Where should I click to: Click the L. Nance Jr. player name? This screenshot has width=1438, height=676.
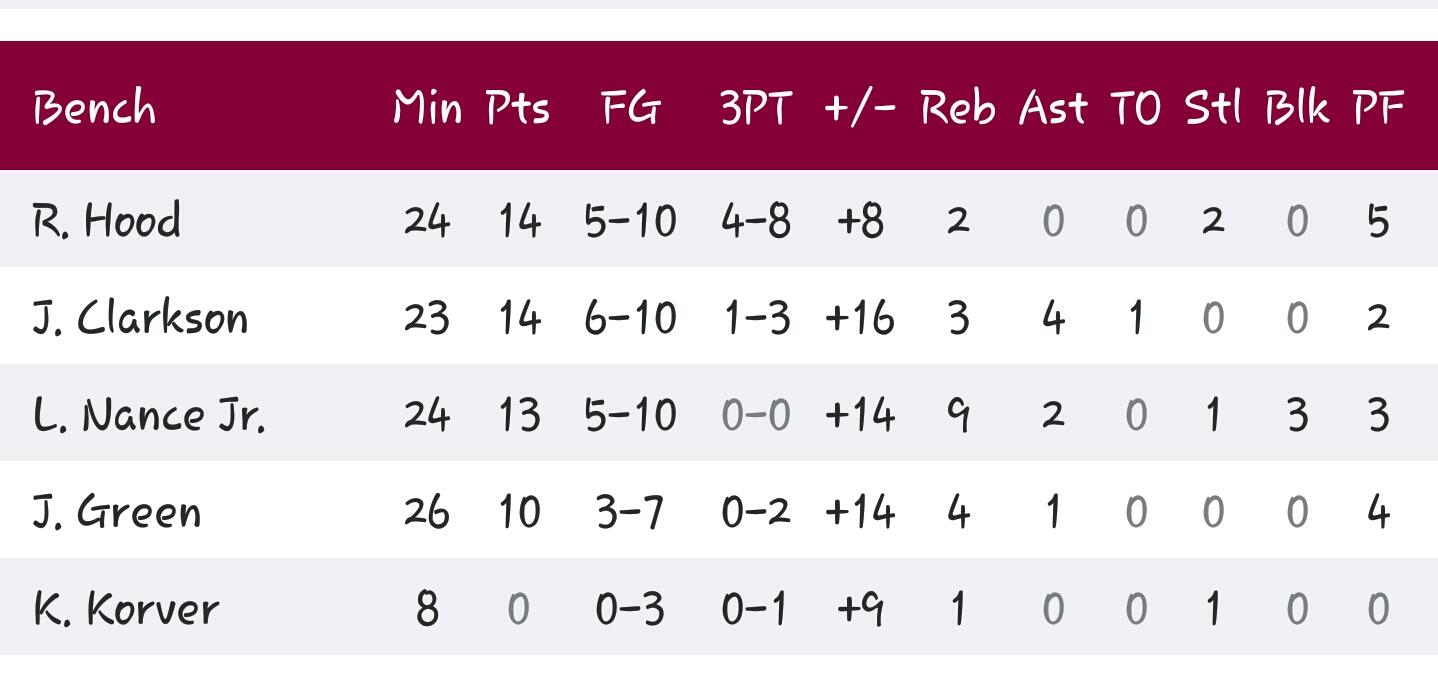pos(149,414)
